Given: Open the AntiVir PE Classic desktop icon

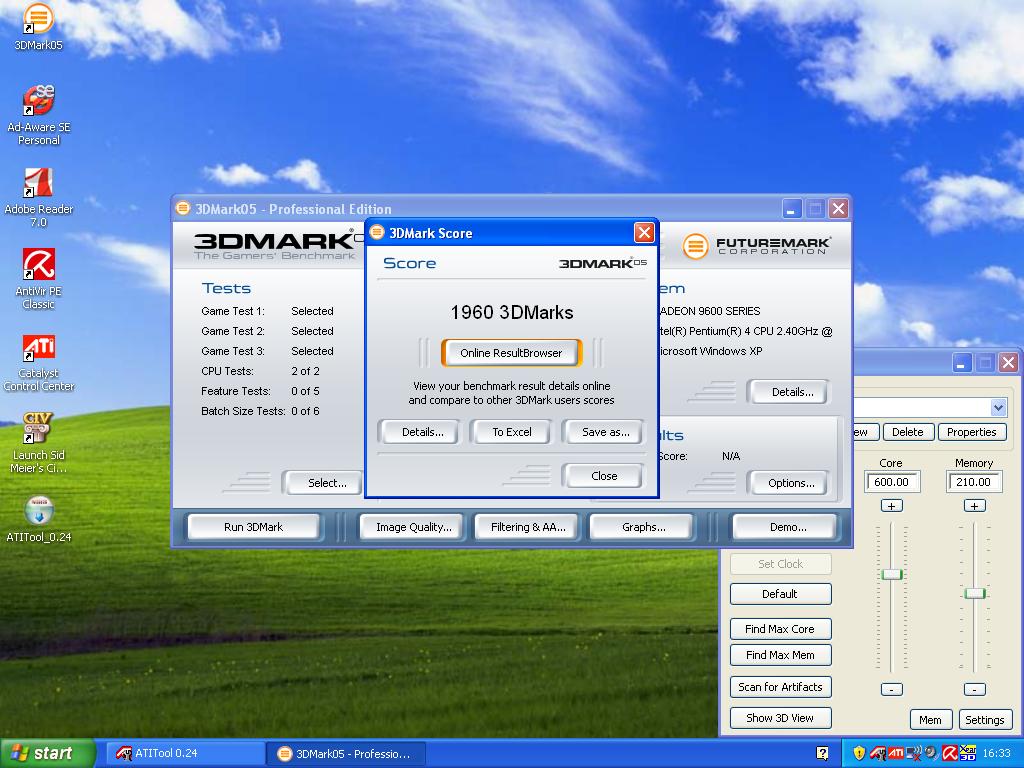Looking at the screenshot, I should click(39, 278).
